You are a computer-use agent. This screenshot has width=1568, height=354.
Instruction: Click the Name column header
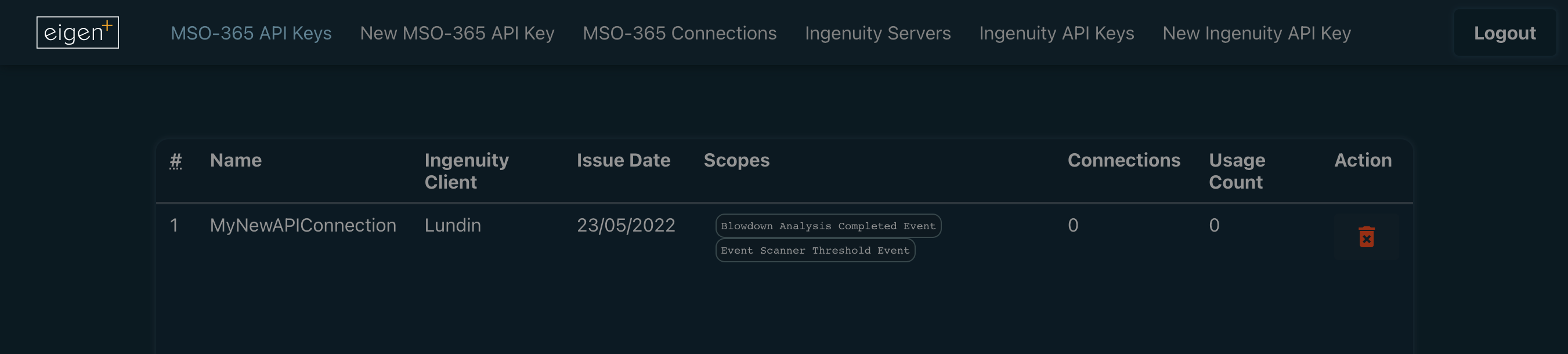(x=236, y=160)
